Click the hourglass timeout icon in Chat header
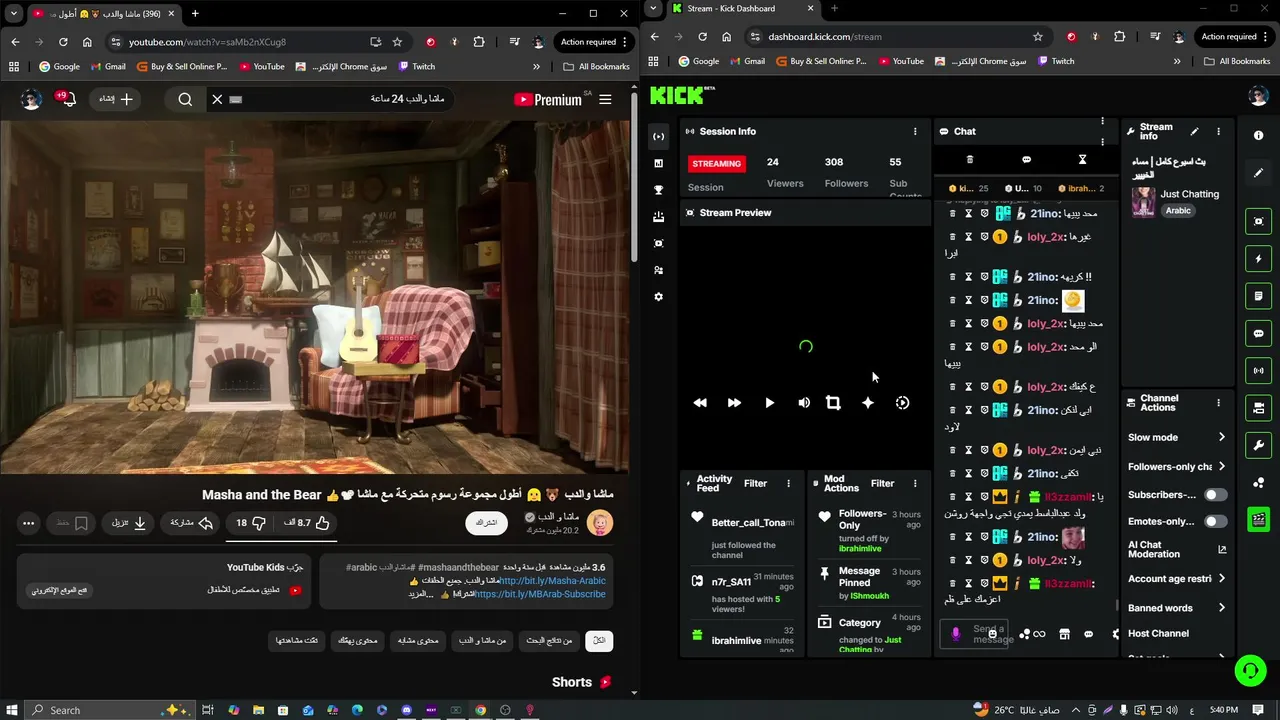Image resolution: width=1280 pixels, height=720 pixels. pos(1082,159)
